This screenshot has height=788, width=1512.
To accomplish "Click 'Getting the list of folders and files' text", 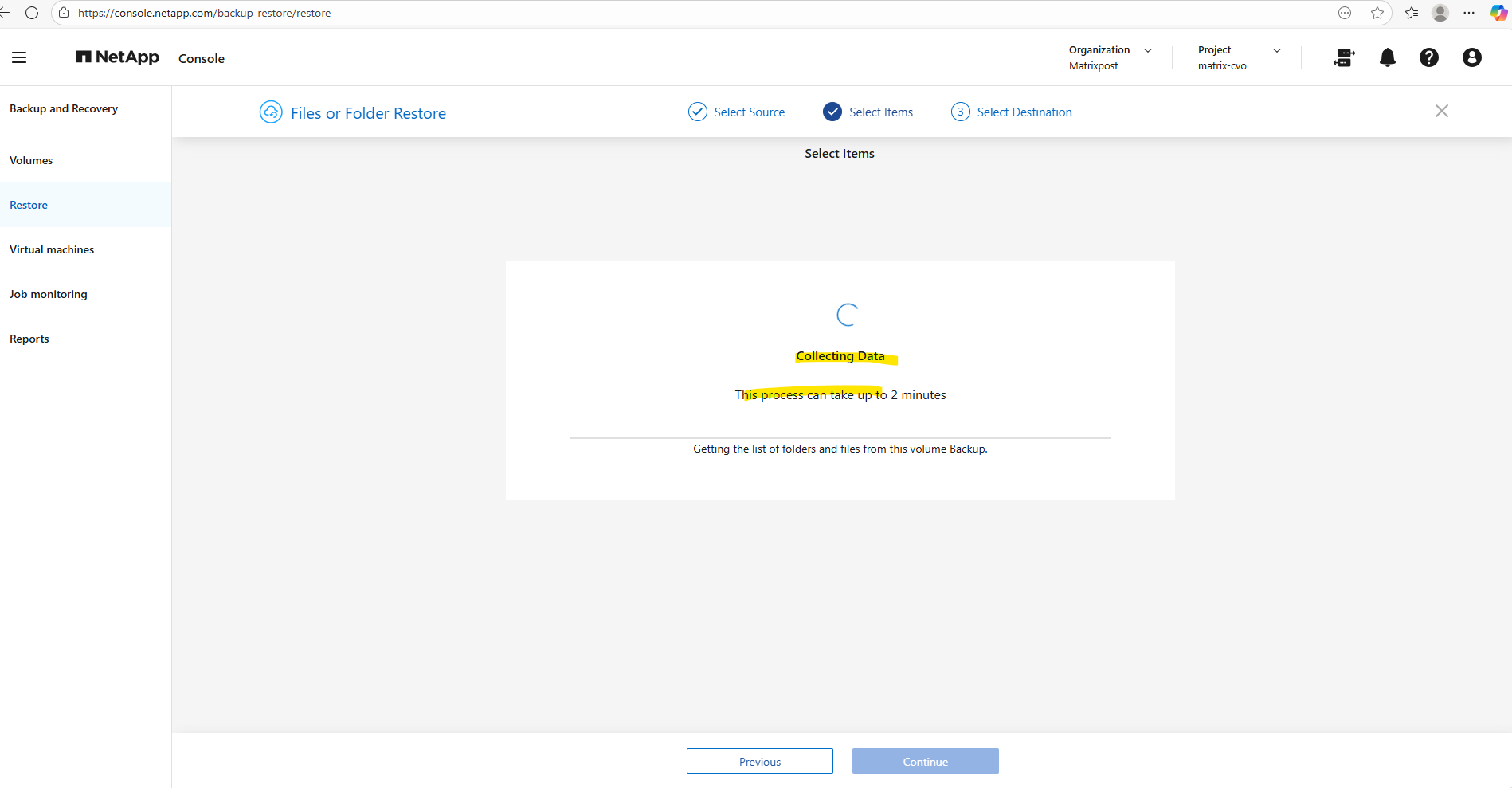I will point(840,449).
